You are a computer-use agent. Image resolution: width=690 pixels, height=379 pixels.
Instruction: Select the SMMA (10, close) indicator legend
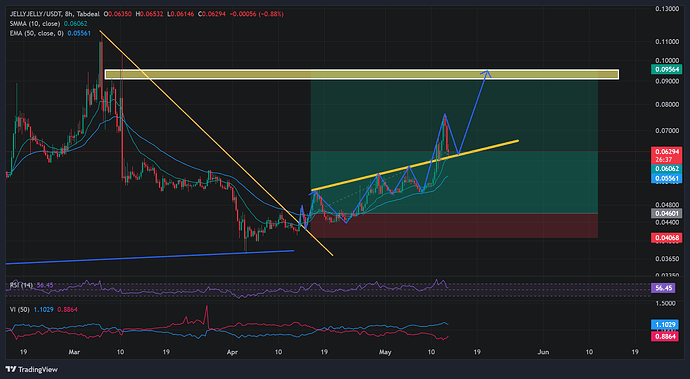[35, 24]
